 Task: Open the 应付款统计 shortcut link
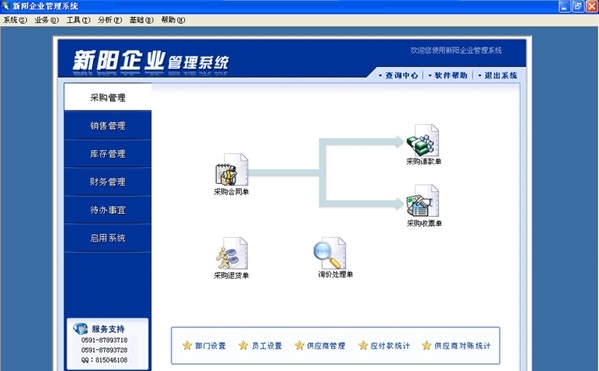(x=390, y=346)
